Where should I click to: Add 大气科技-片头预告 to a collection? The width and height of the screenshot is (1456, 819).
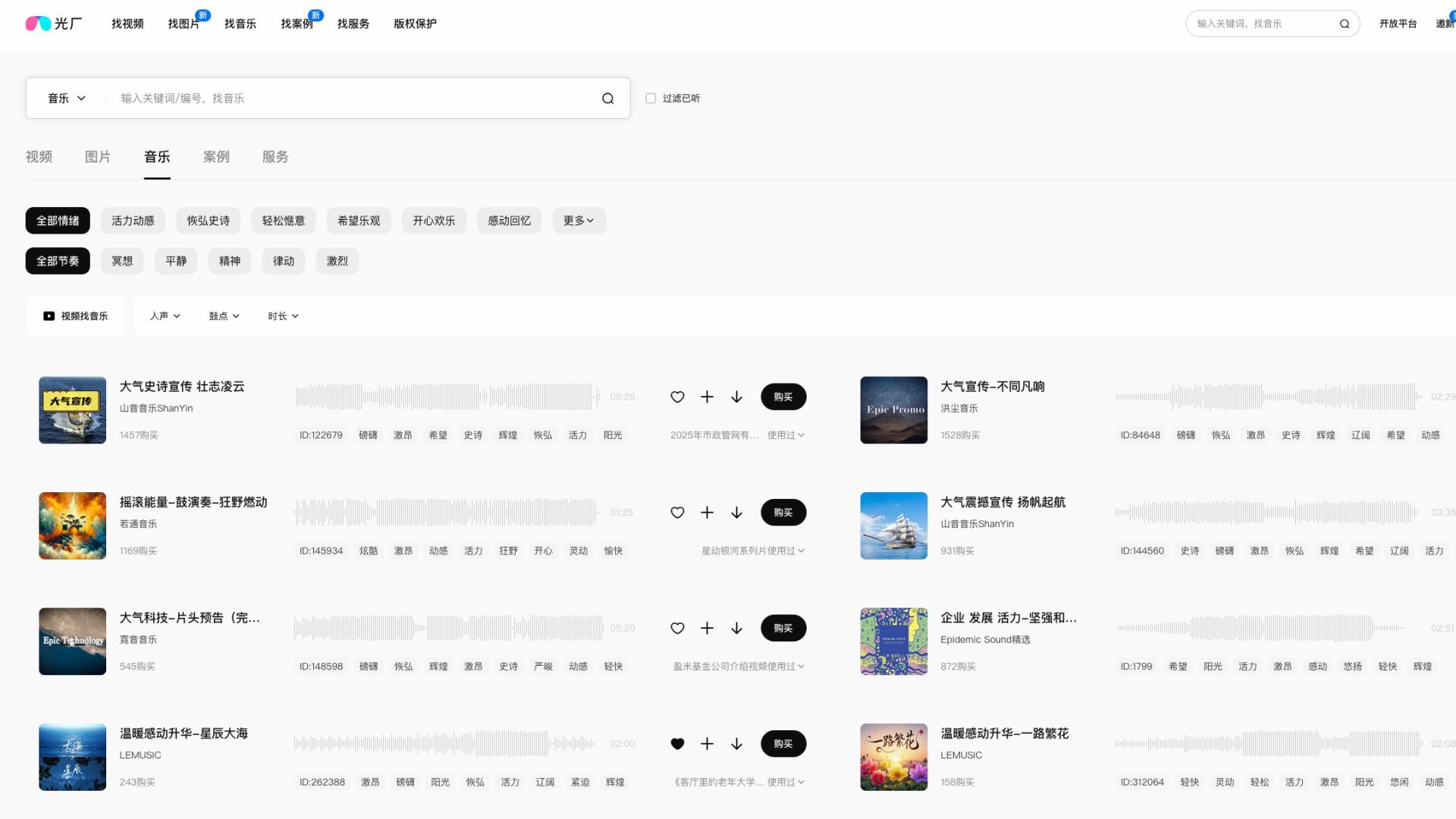click(x=707, y=628)
